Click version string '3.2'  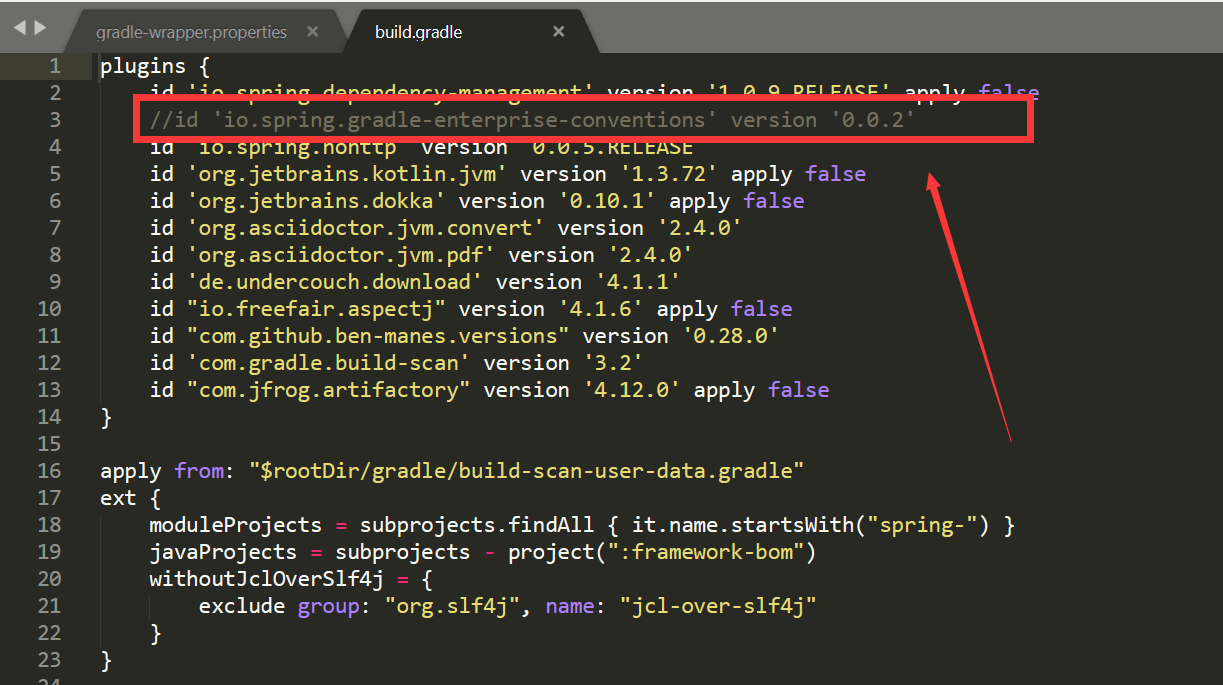point(613,363)
